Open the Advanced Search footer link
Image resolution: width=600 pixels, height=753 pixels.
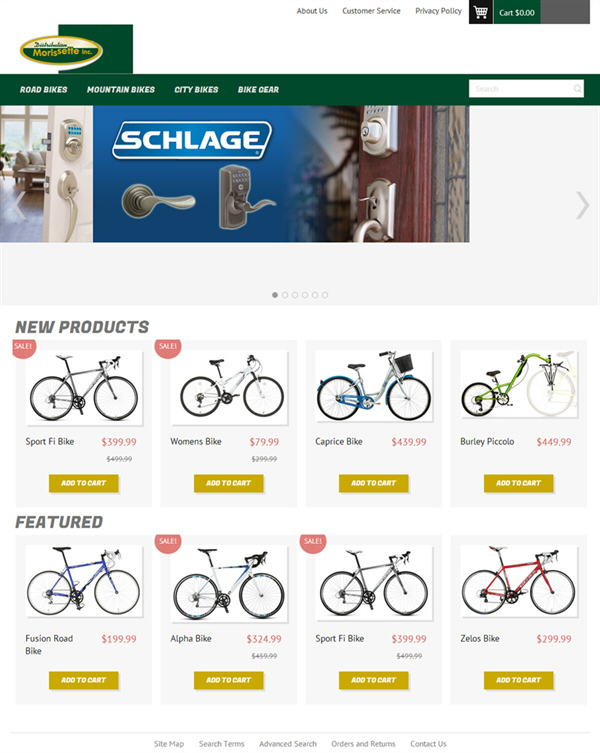(288, 744)
